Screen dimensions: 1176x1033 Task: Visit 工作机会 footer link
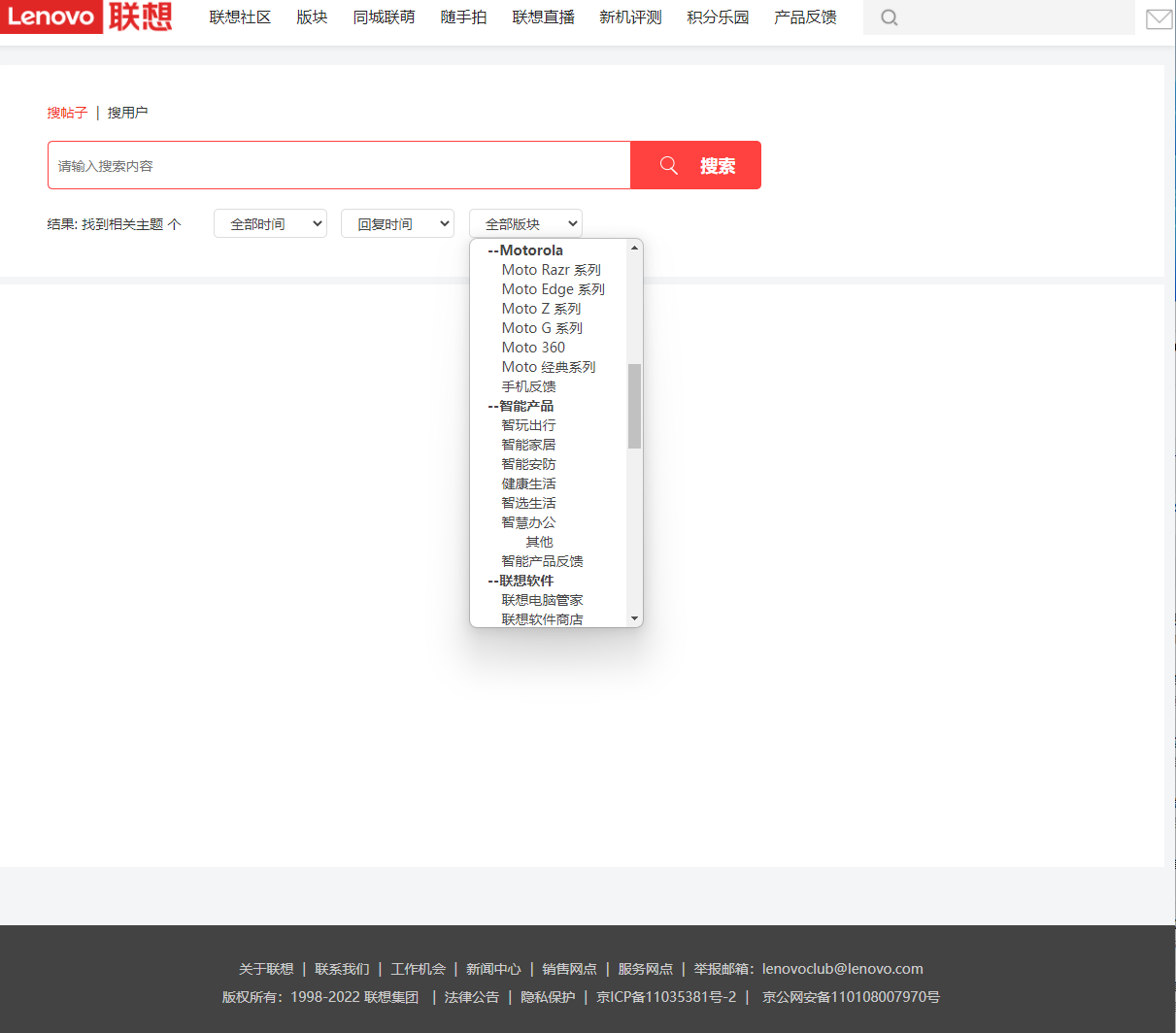[x=418, y=969]
